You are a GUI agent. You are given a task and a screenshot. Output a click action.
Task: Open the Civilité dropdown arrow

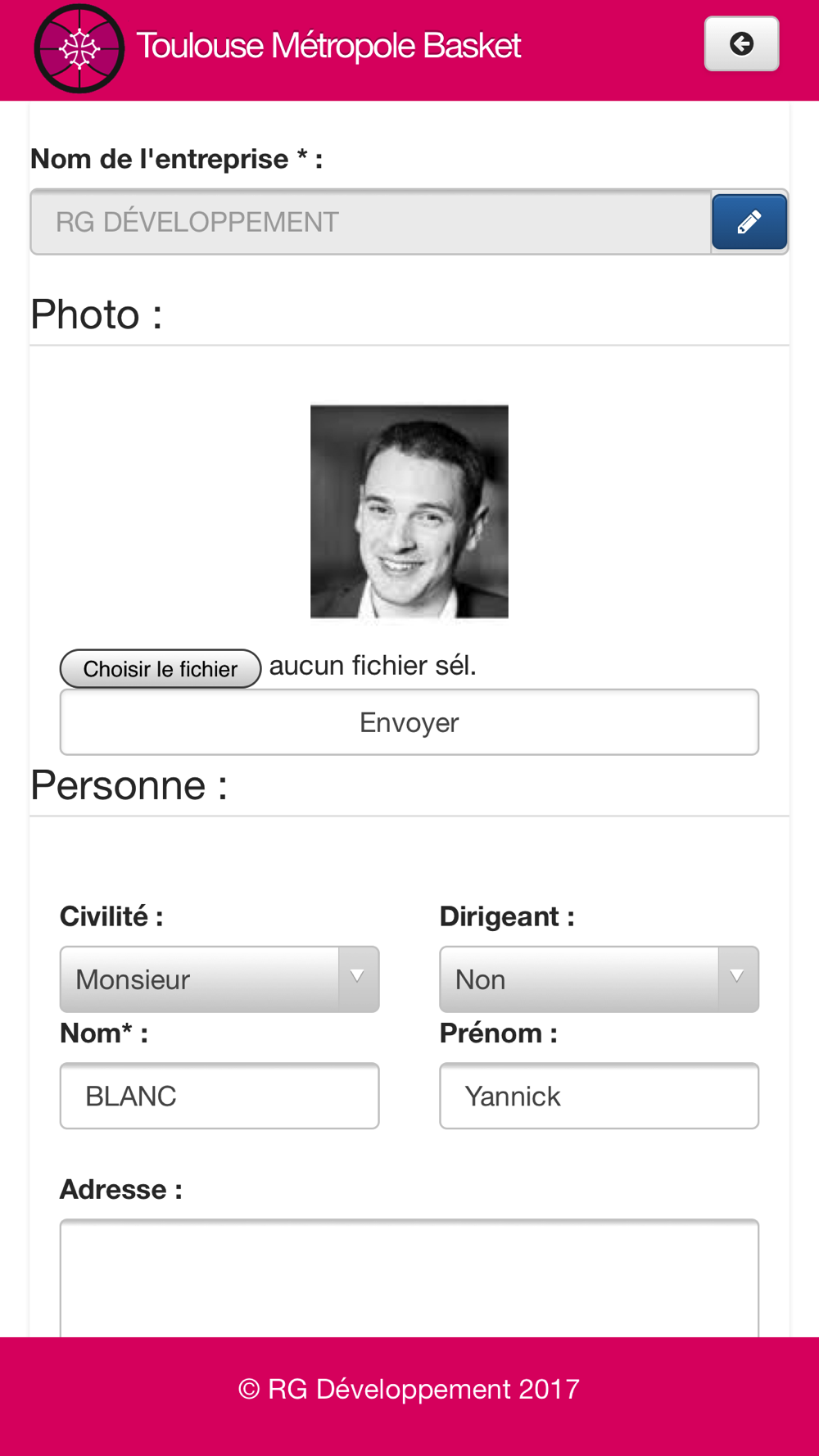click(358, 979)
